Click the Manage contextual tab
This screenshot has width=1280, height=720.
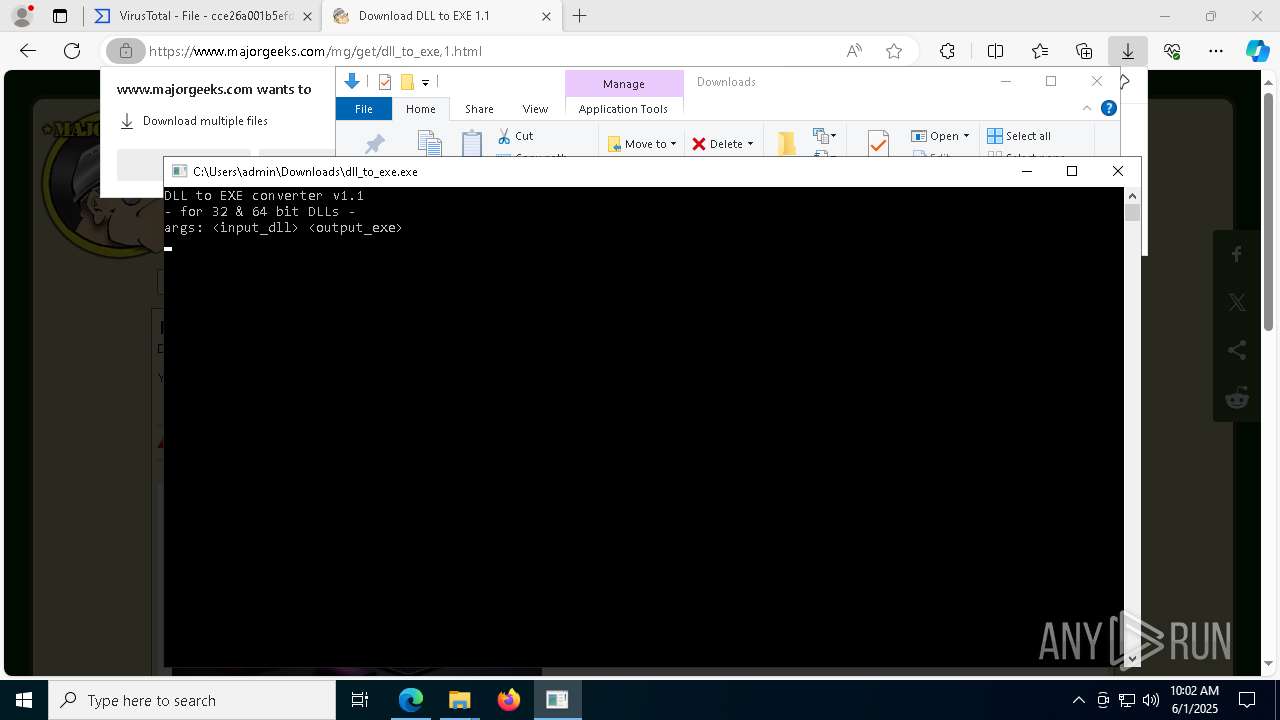click(x=624, y=84)
